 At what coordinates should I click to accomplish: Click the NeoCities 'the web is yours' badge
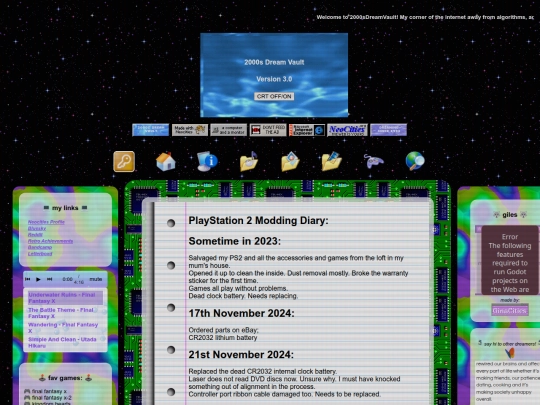click(347, 130)
